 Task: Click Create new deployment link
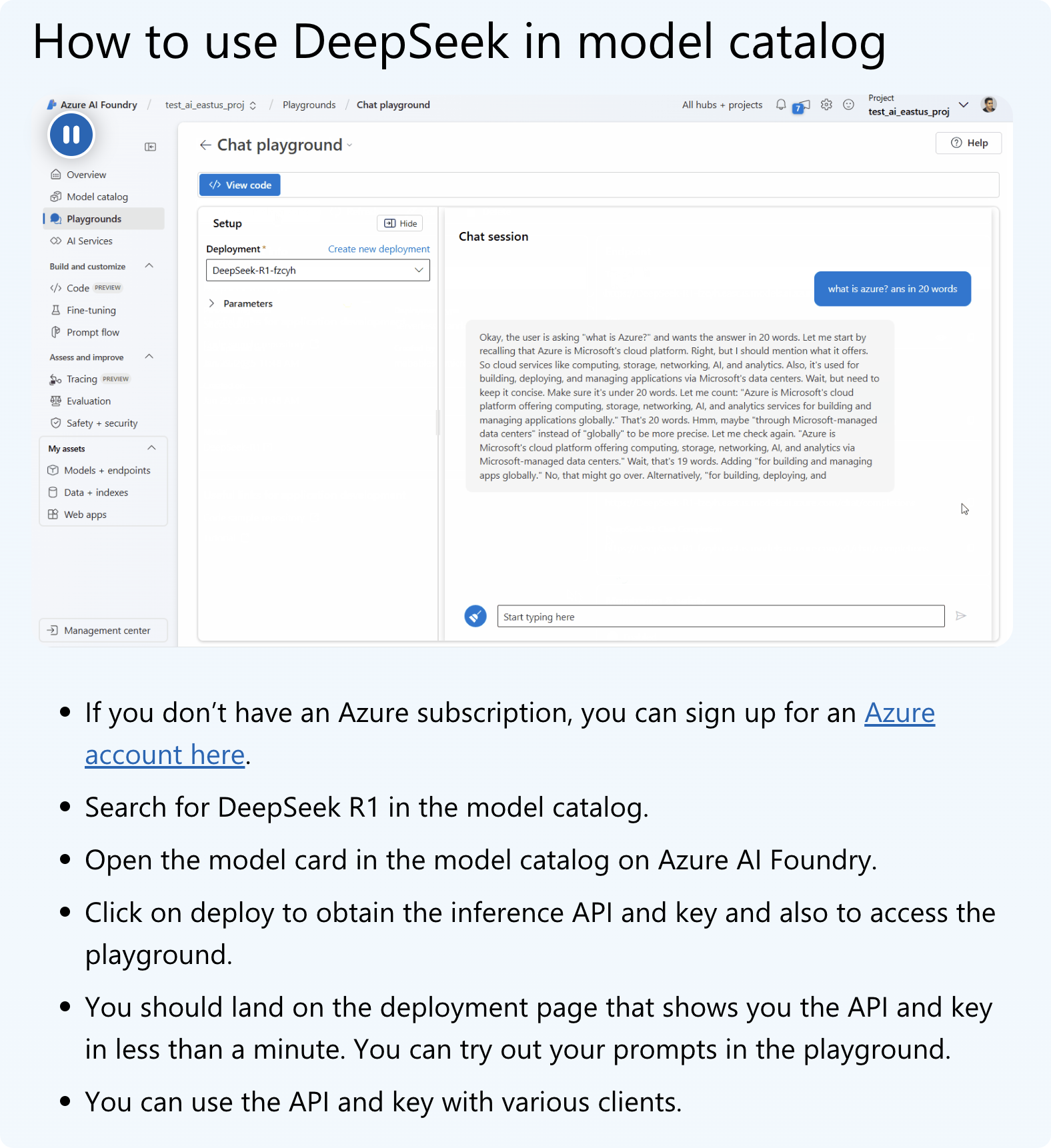(379, 249)
